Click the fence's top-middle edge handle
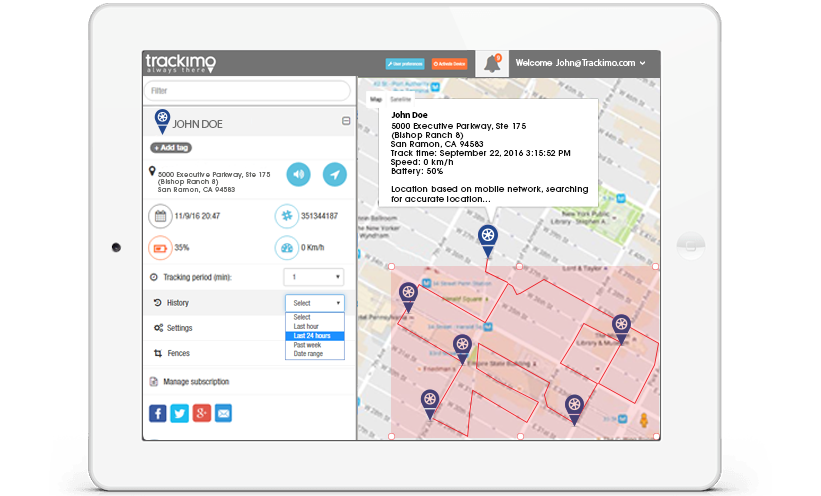This screenshot has width=821, height=496. click(x=519, y=267)
